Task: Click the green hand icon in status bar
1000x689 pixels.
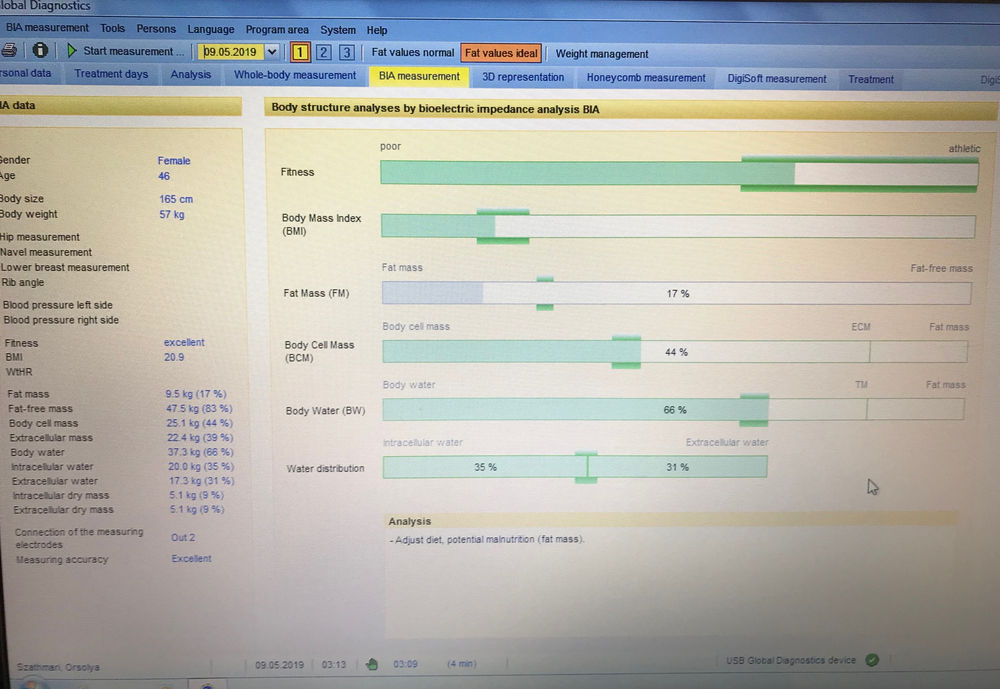Action: pyautogui.click(x=371, y=663)
